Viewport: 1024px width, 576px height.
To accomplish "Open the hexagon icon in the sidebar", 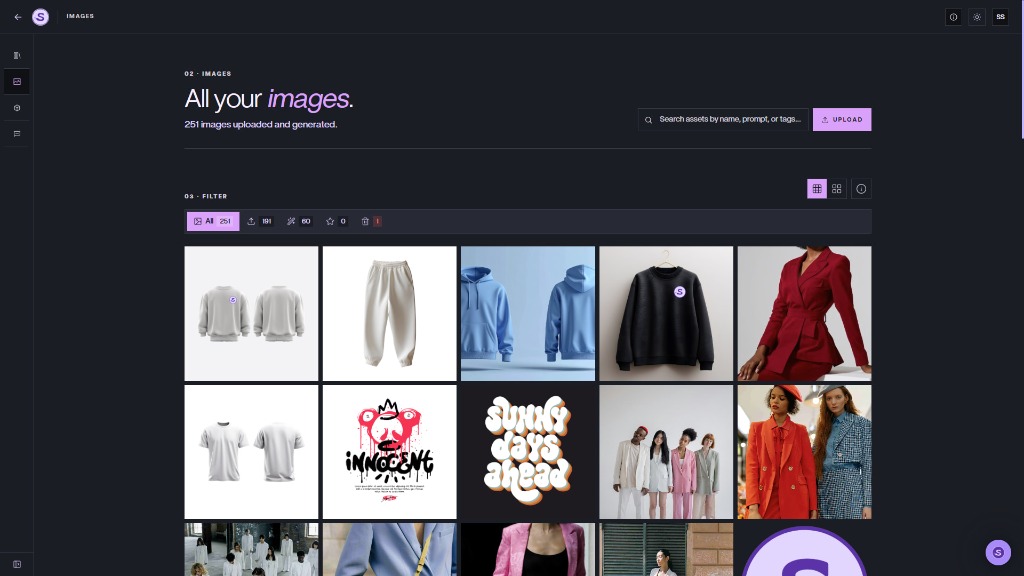I will (x=17, y=108).
